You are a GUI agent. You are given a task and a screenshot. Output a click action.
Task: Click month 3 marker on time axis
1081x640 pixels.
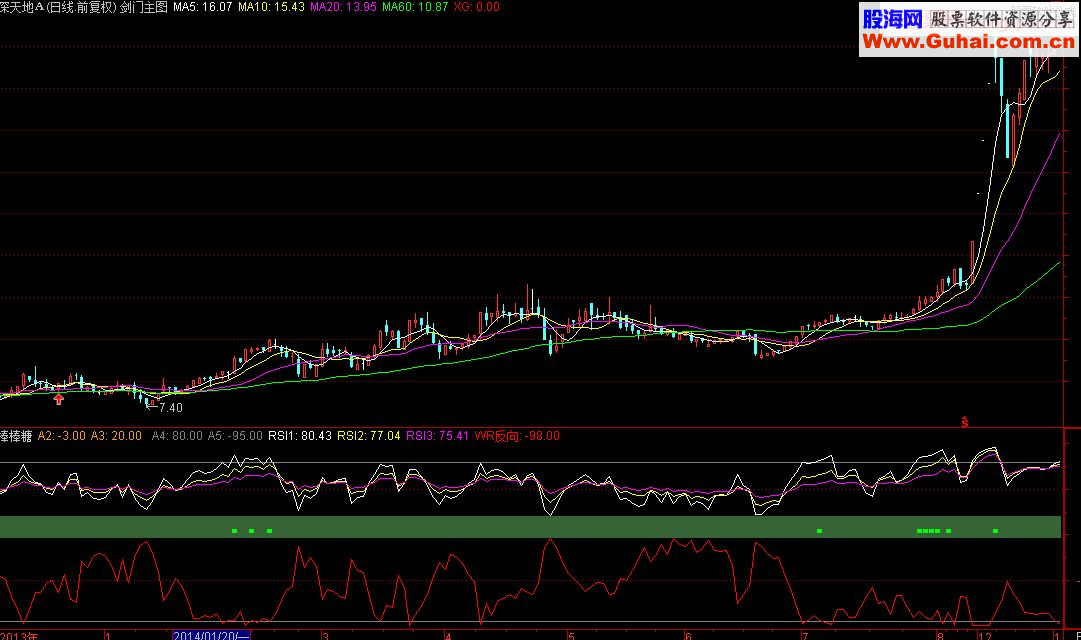click(325, 635)
